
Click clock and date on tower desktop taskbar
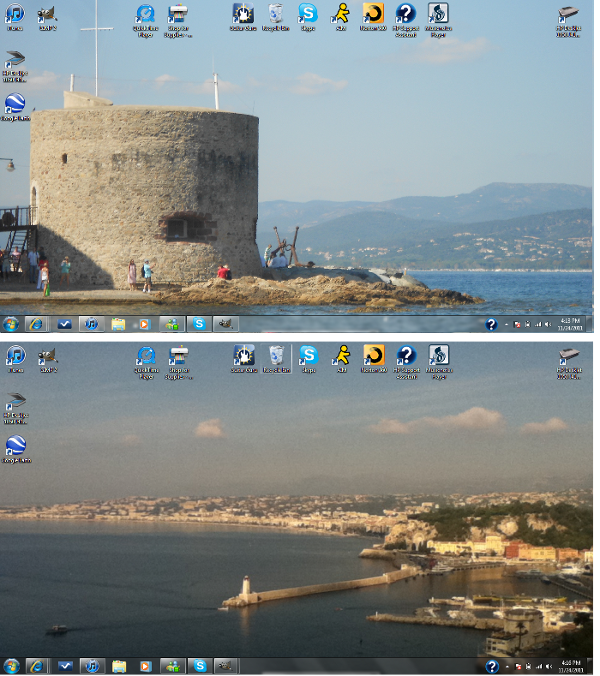570,325
